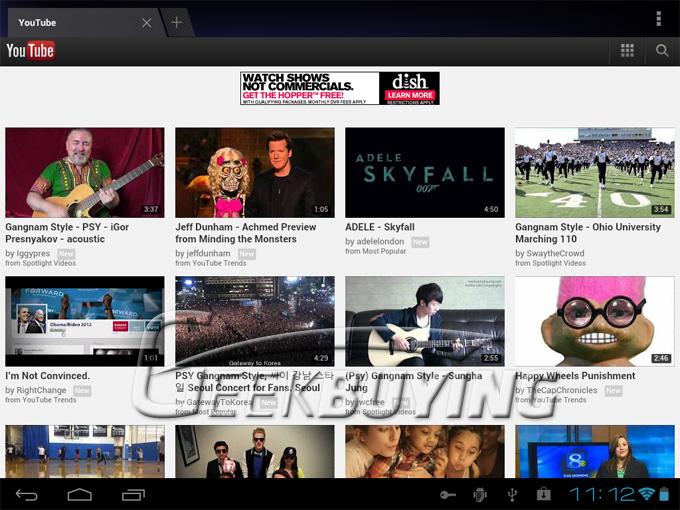The height and width of the screenshot is (510, 680).
Task: Open the browser overflow menu (three dots)
Action: coord(658,19)
